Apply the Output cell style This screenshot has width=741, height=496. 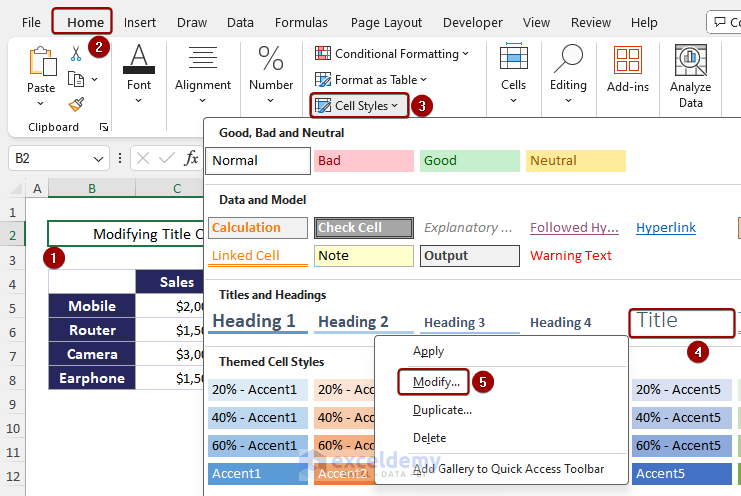coord(470,256)
